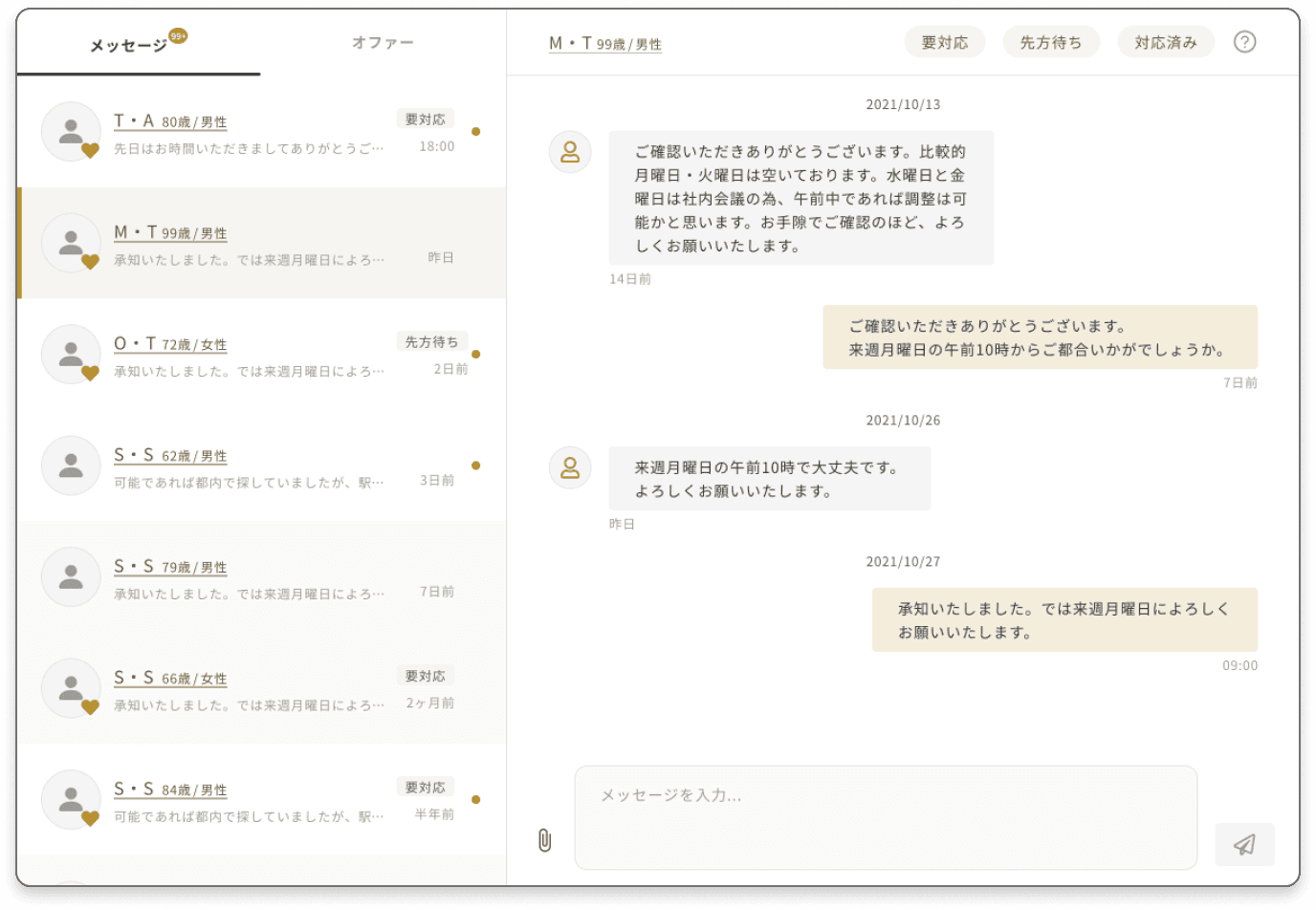Click heart badge on S・S 84歳 avatar
The height and width of the screenshot is (910, 1316).
(90, 817)
